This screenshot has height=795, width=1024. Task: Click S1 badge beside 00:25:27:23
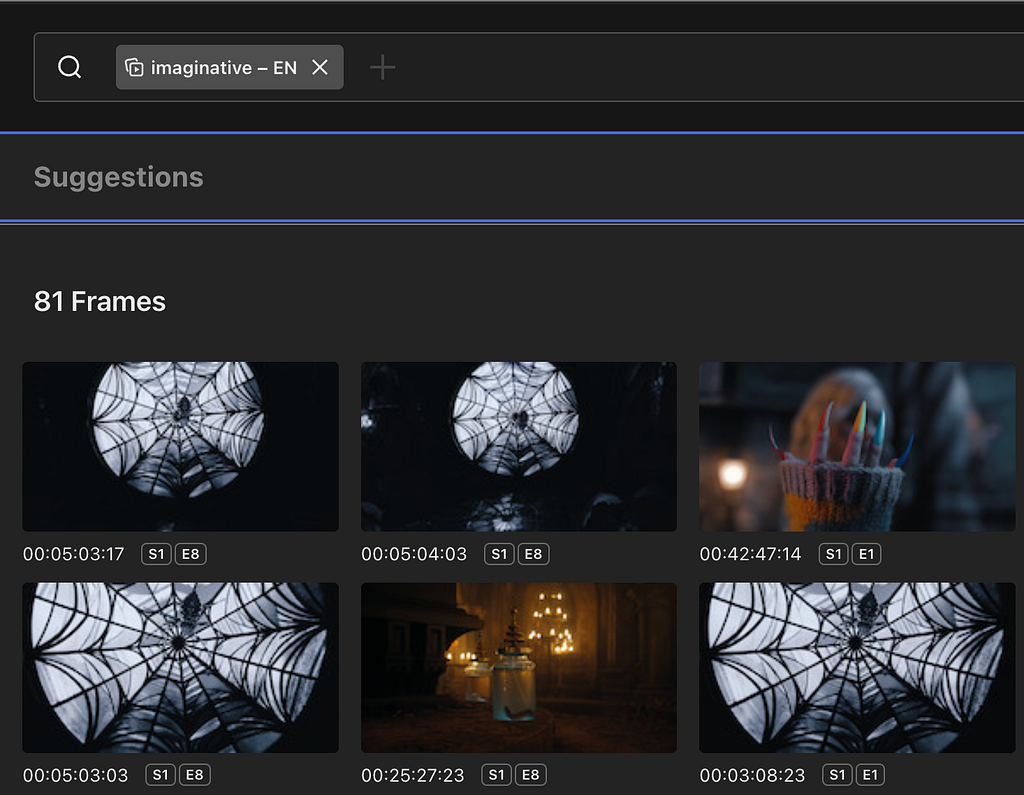pyautogui.click(x=496, y=775)
